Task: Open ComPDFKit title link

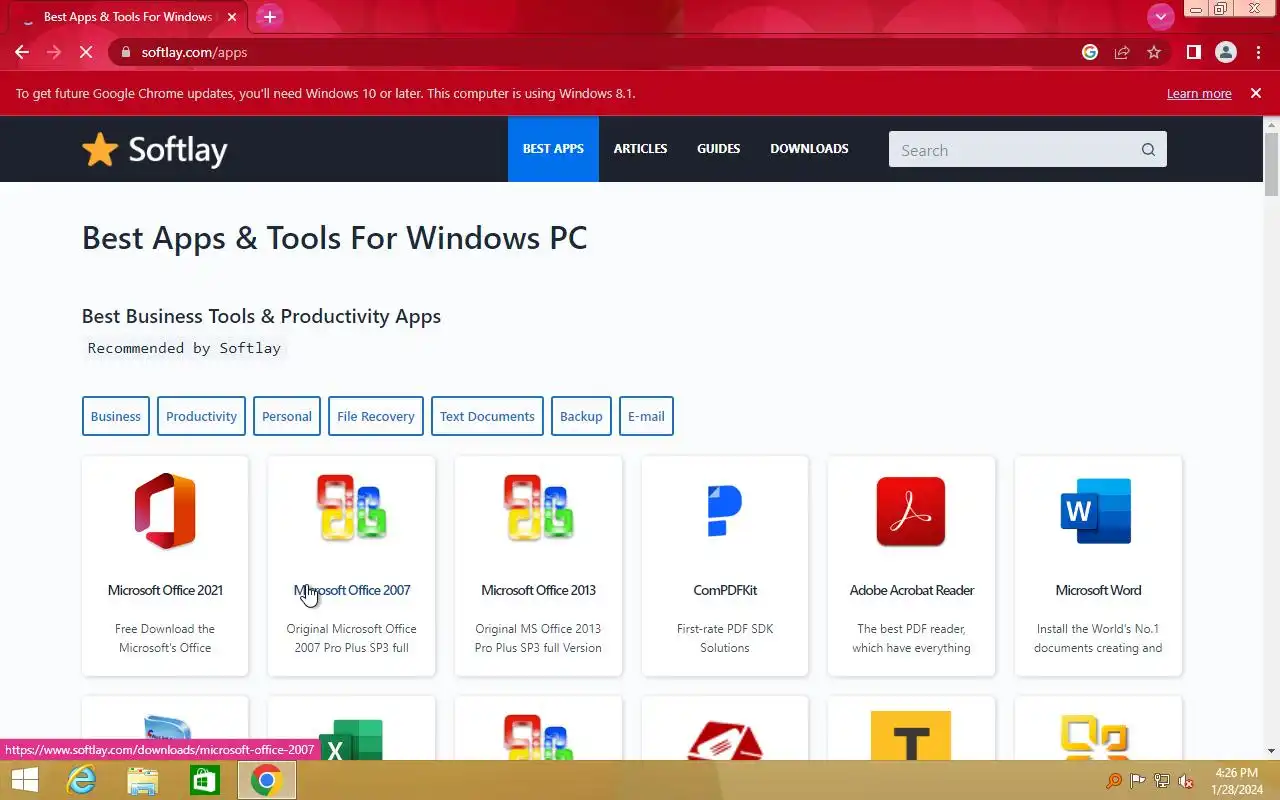Action: coord(725,590)
